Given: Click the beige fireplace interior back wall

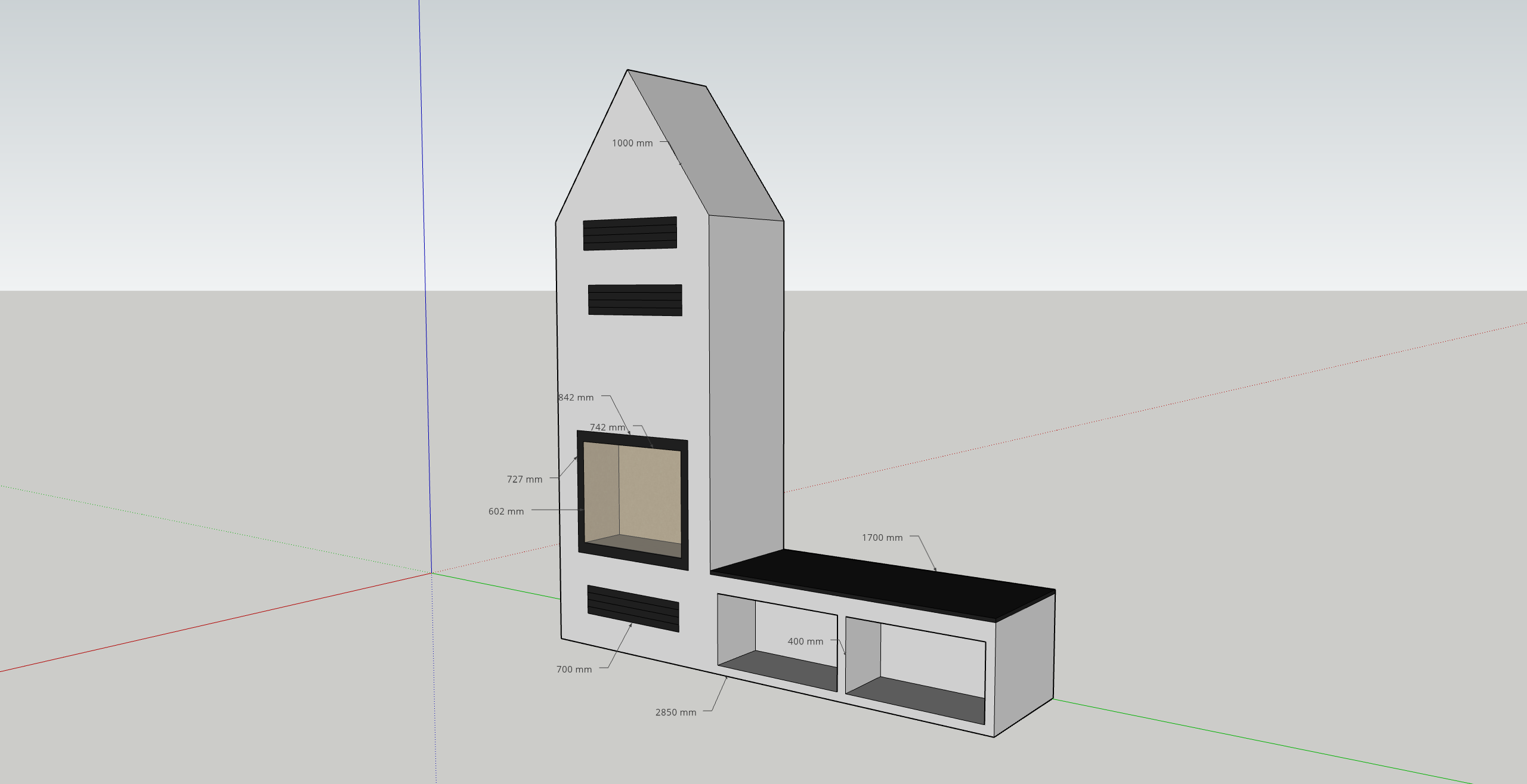Looking at the screenshot, I should click(649, 494).
